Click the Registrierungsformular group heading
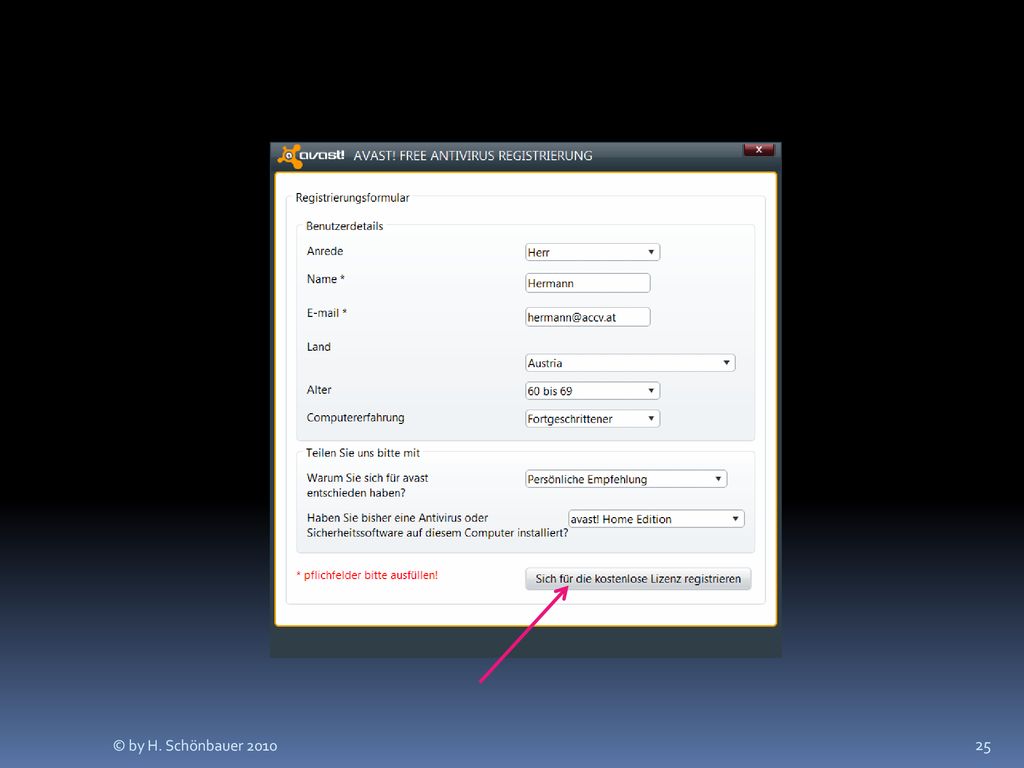Image resolution: width=1024 pixels, height=768 pixels. (x=352, y=198)
